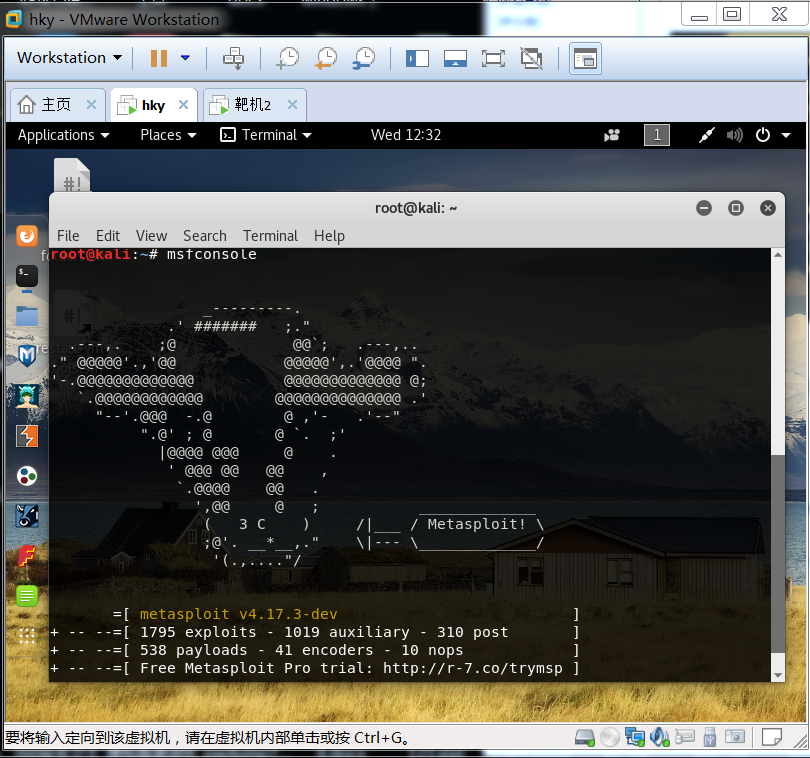
Task: Click the network connection indicator icon
Action: coord(706,135)
